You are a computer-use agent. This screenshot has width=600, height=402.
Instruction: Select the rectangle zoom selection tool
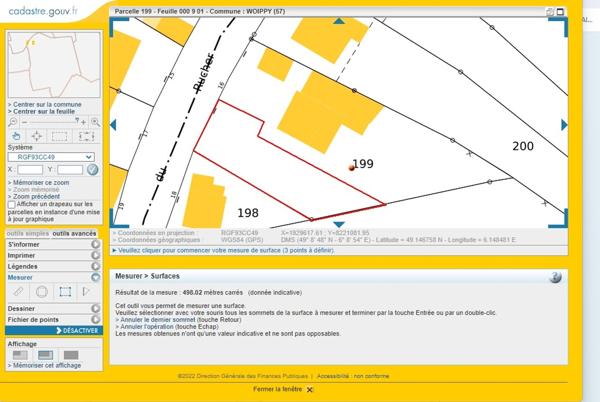tap(59, 136)
